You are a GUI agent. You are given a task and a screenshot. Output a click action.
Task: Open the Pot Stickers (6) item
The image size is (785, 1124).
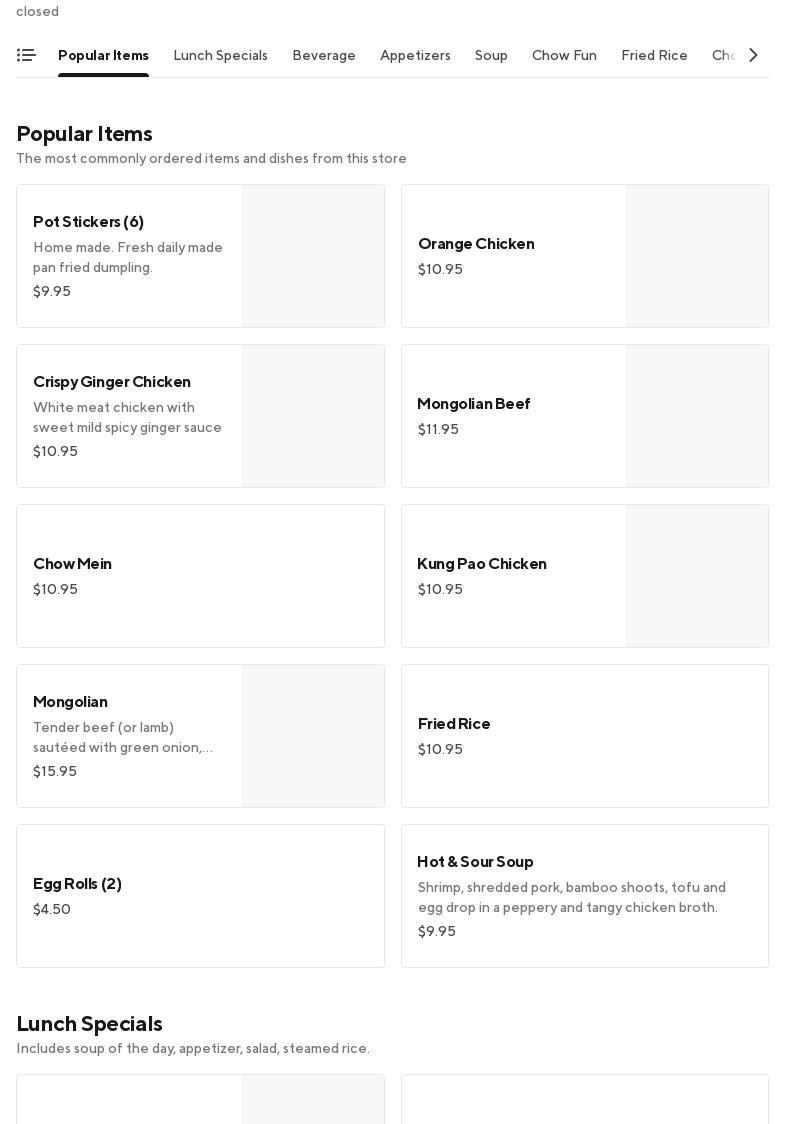coord(130,256)
